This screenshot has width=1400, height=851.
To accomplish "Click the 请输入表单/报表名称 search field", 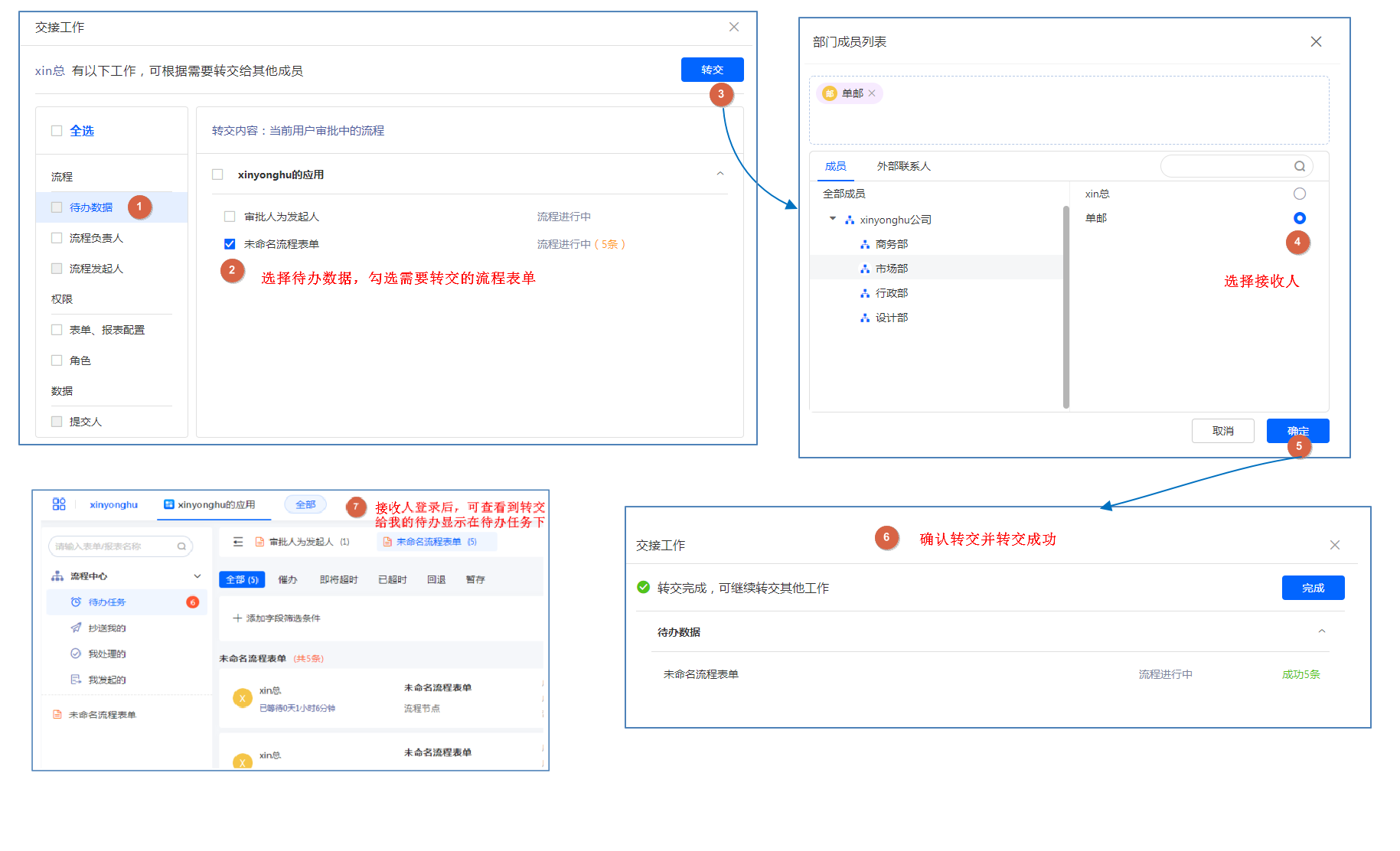I will (115, 546).
